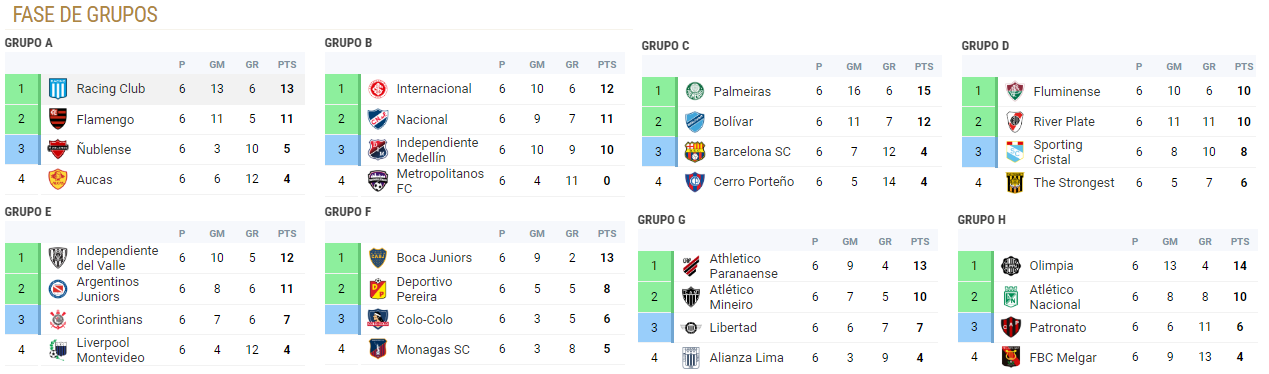
Task: Click the Barcelona SC crest icon
Action: (695, 152)
